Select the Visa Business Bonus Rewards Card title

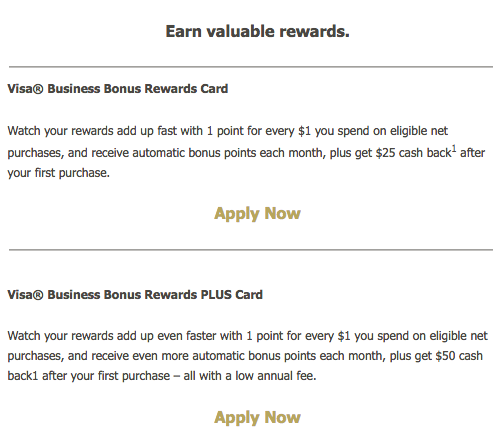[118, 89]
